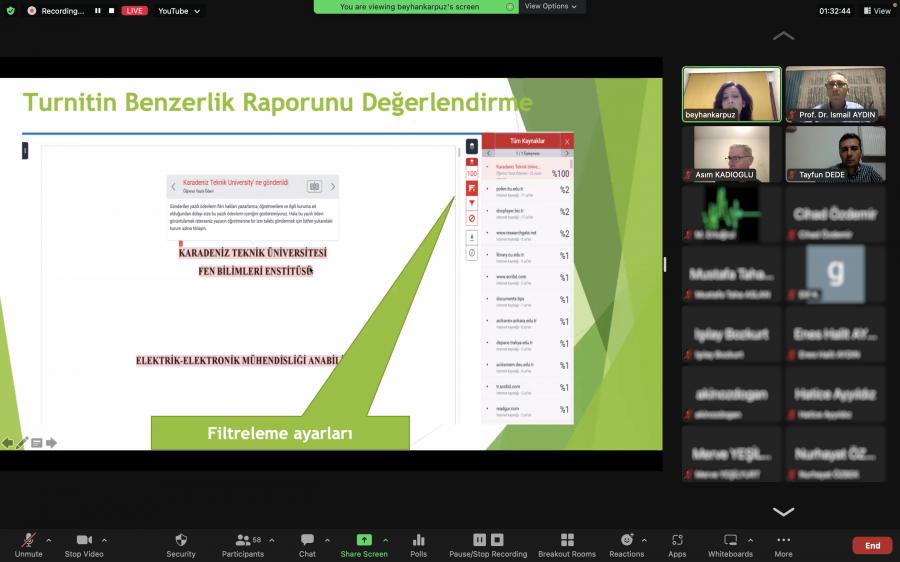900x562 pixels.
Task: Click the Tüm Kaynaklar panel header
Action: coord(527,141)
